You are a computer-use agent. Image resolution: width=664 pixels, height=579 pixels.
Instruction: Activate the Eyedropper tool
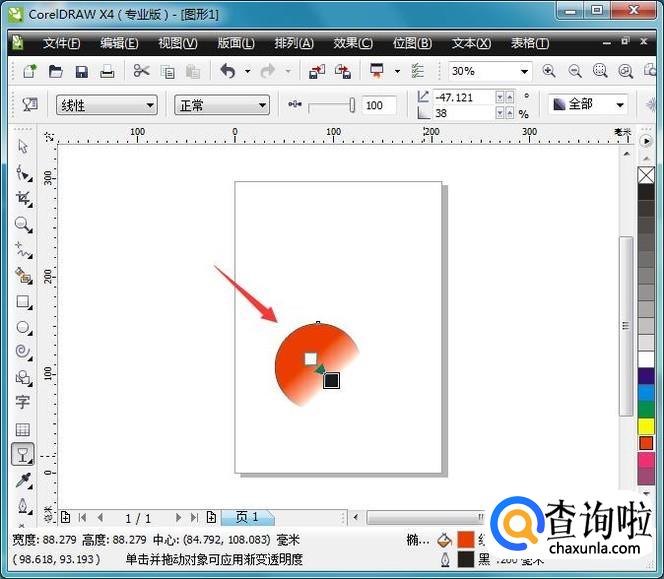(x=22, y=481)
